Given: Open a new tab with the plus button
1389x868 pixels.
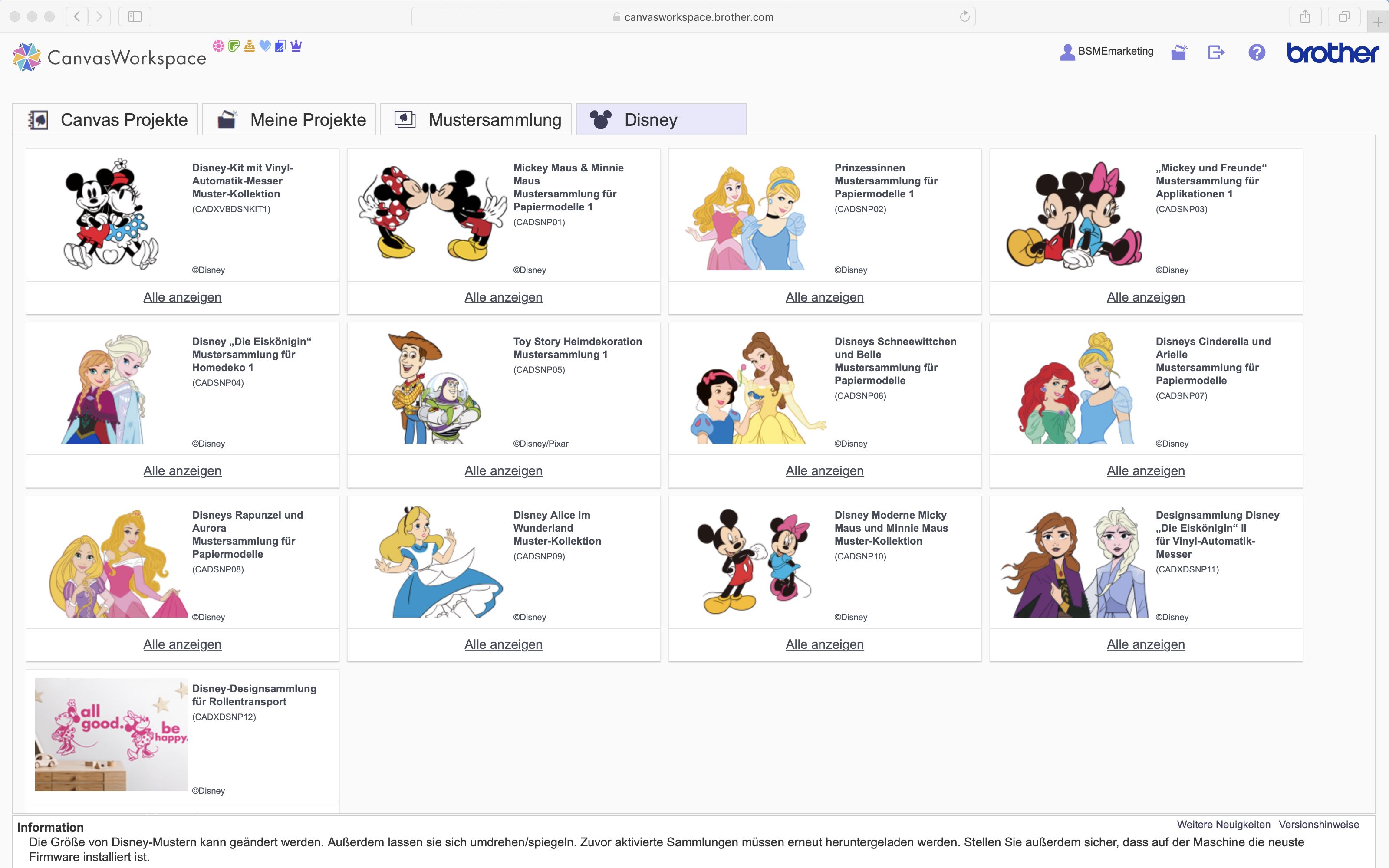Looking at the screenshot, I should coord(1378,23).
